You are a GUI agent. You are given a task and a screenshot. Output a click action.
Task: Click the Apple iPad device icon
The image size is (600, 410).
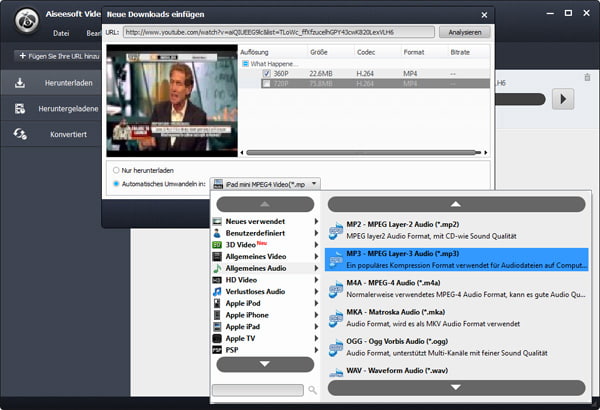tap(217, 327)
